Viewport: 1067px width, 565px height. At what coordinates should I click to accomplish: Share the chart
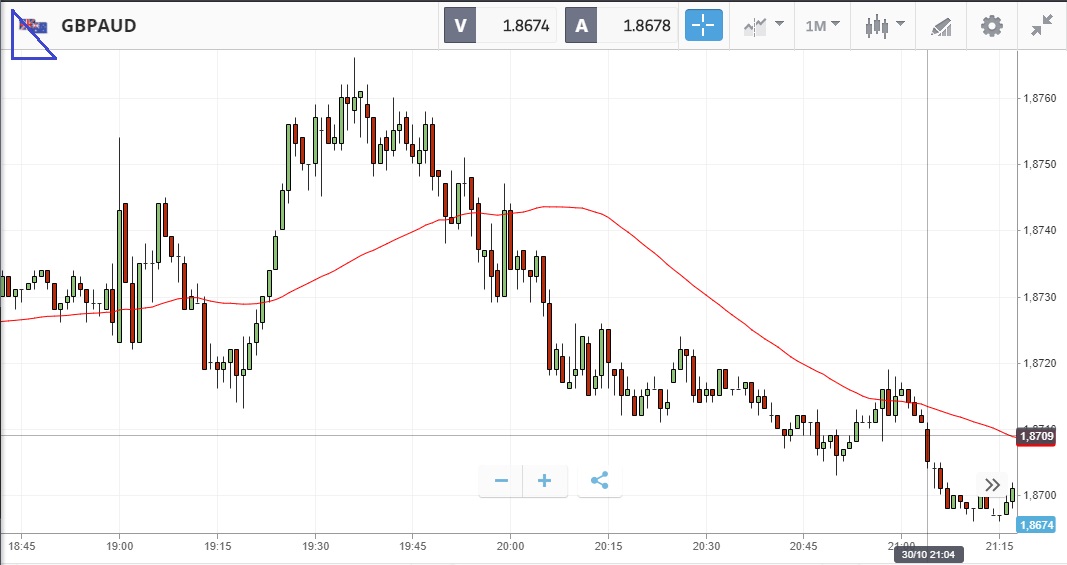click(599, 481)
